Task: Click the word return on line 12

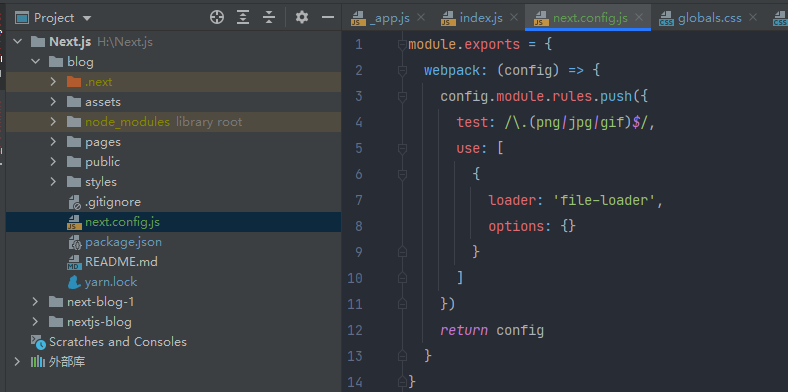Action: pyautogui.click(x=464, y=330)
